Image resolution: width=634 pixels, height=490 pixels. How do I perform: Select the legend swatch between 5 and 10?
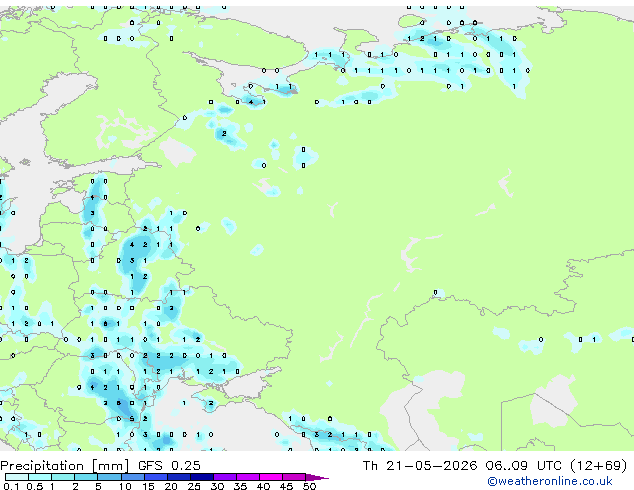(x=110, y=477)
